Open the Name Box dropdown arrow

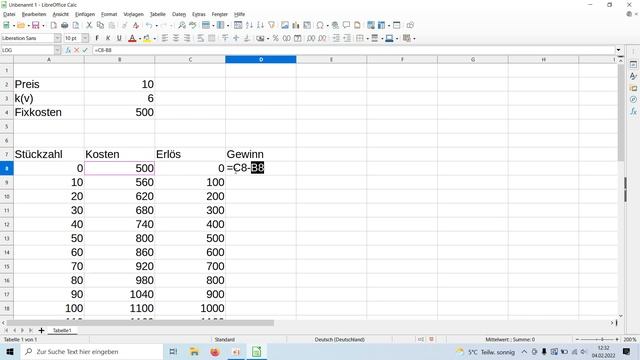58,50
